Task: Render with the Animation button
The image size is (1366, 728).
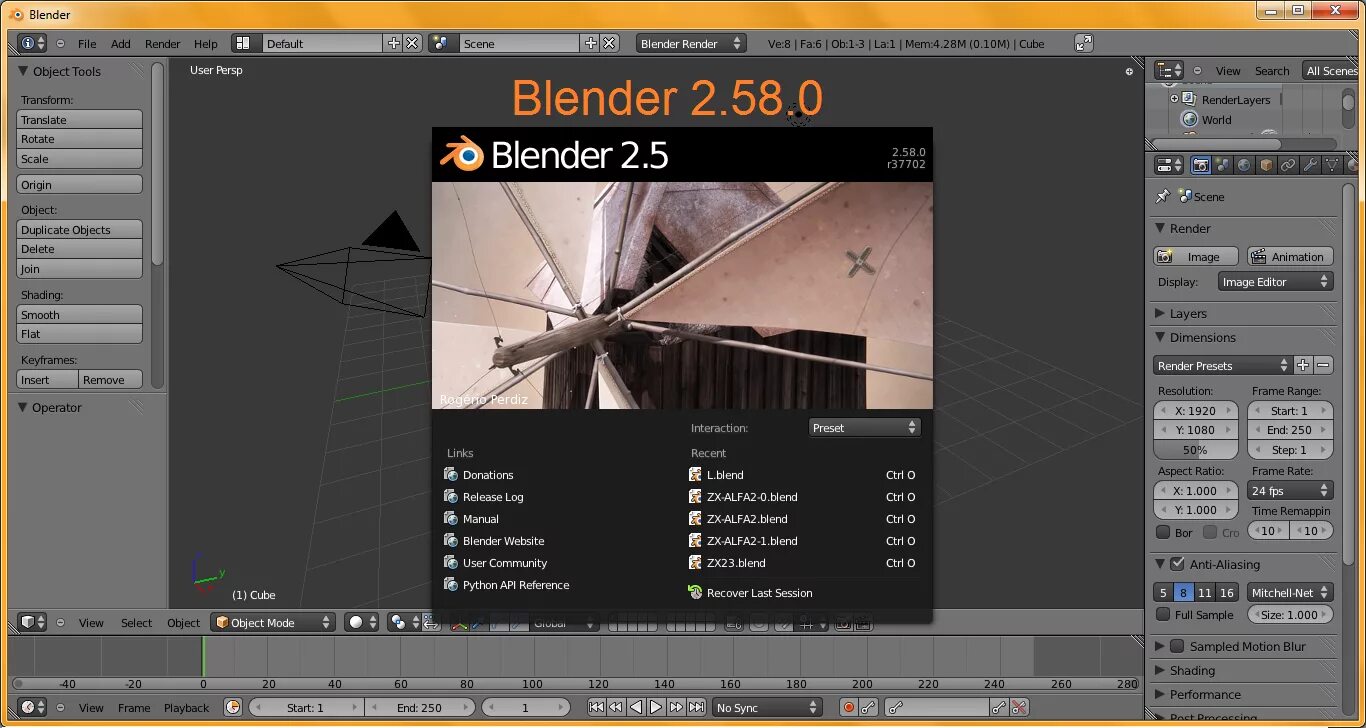Action: pyautogui.click(x=1290, y=257)
